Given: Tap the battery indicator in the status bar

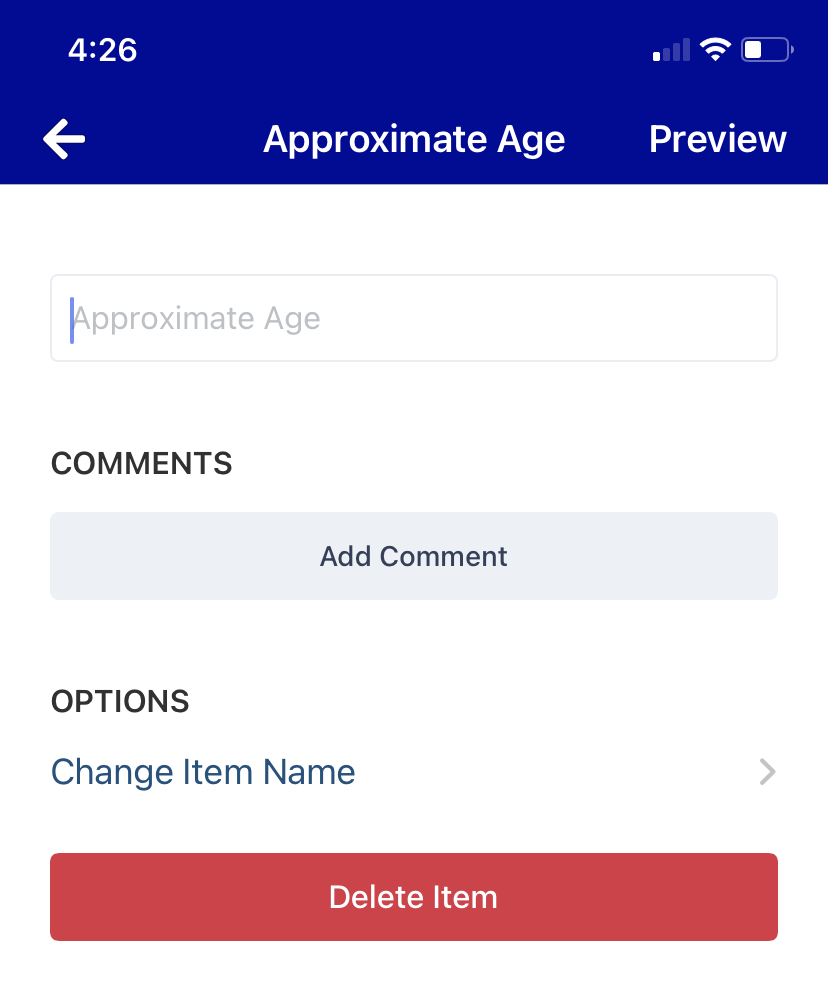Looking at the screenshot, I should pyautogui.click(x=766, y=48).
